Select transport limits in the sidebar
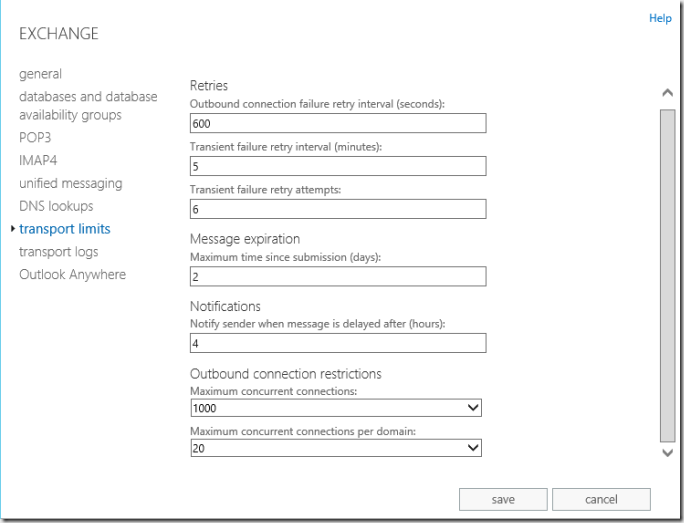The image size is (684, 523). click(65, 229)
